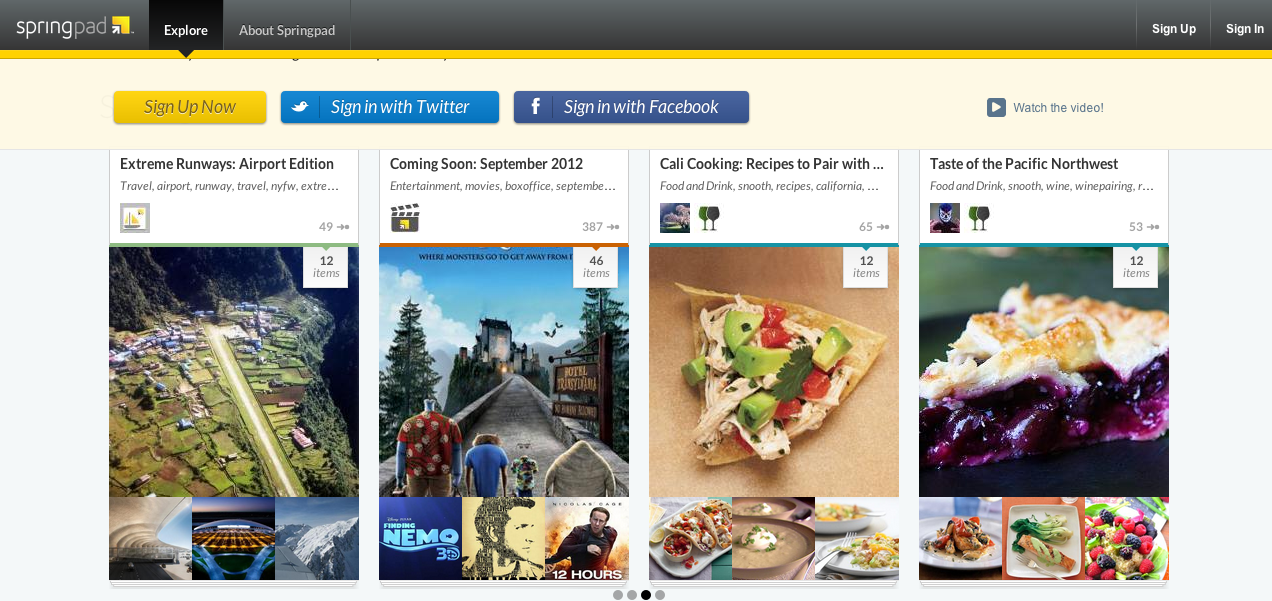Click the Sign In link in header
Screen dimensions: 1272x601
pyautogui.click(x=1245, y=28)
